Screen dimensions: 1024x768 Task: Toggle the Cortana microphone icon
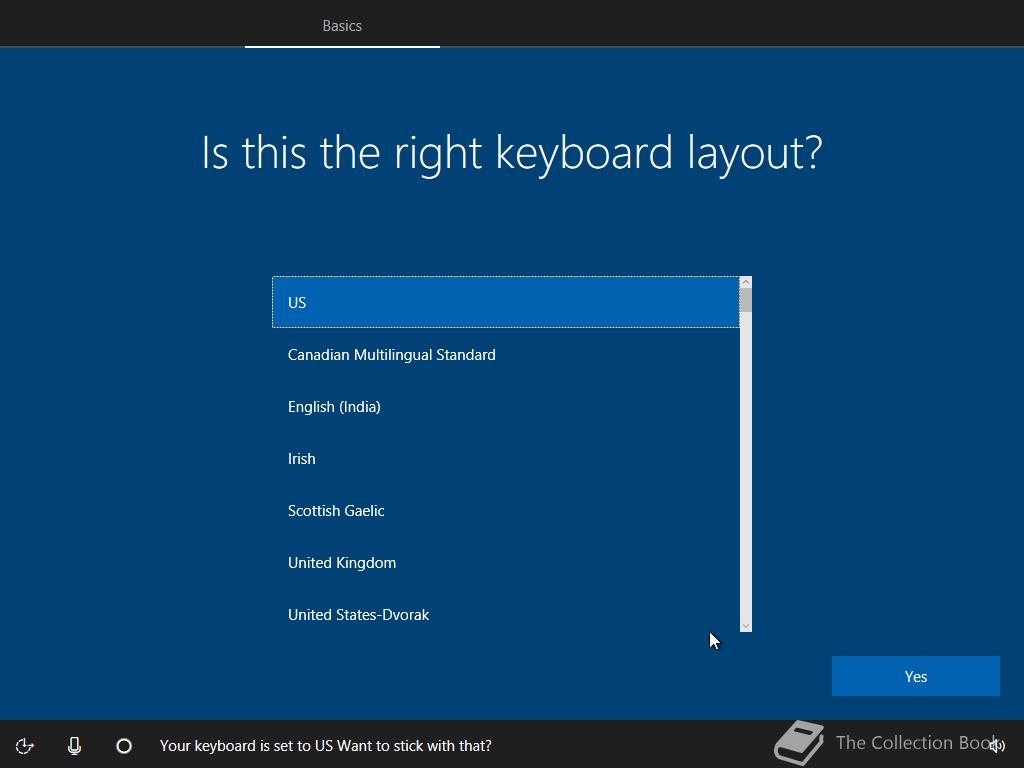pyautogui.click(x=74, y=746)
